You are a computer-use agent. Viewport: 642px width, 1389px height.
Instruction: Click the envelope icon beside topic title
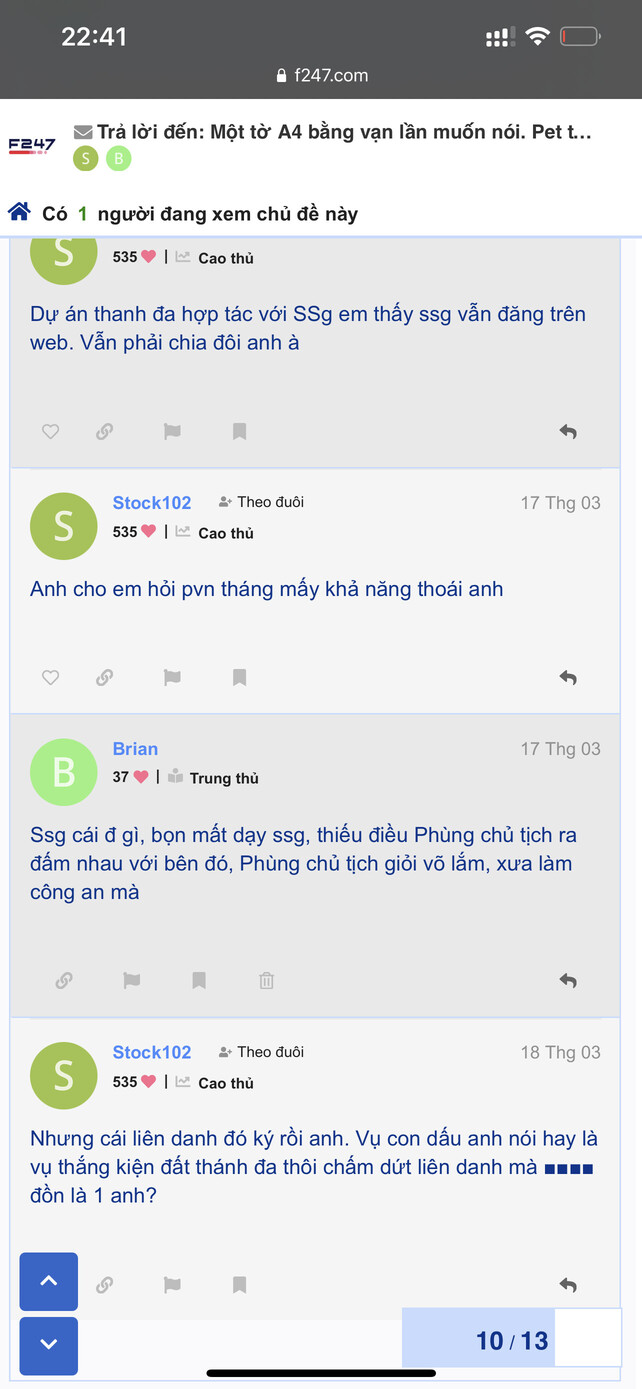tap(83, 132)
